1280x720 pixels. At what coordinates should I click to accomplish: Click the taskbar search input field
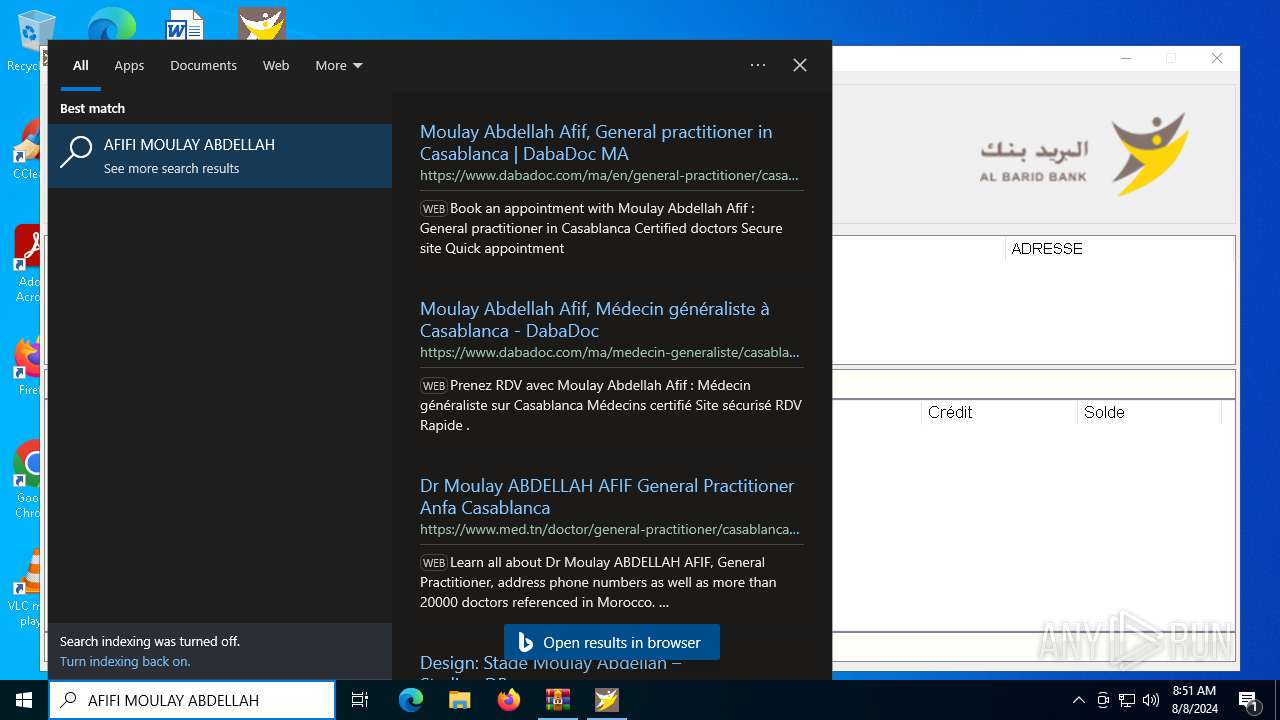click(x=192, y=700)
